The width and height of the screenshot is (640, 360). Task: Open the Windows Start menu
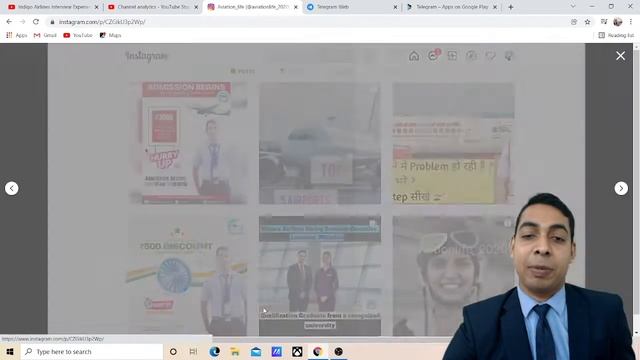tap(10, 351)
